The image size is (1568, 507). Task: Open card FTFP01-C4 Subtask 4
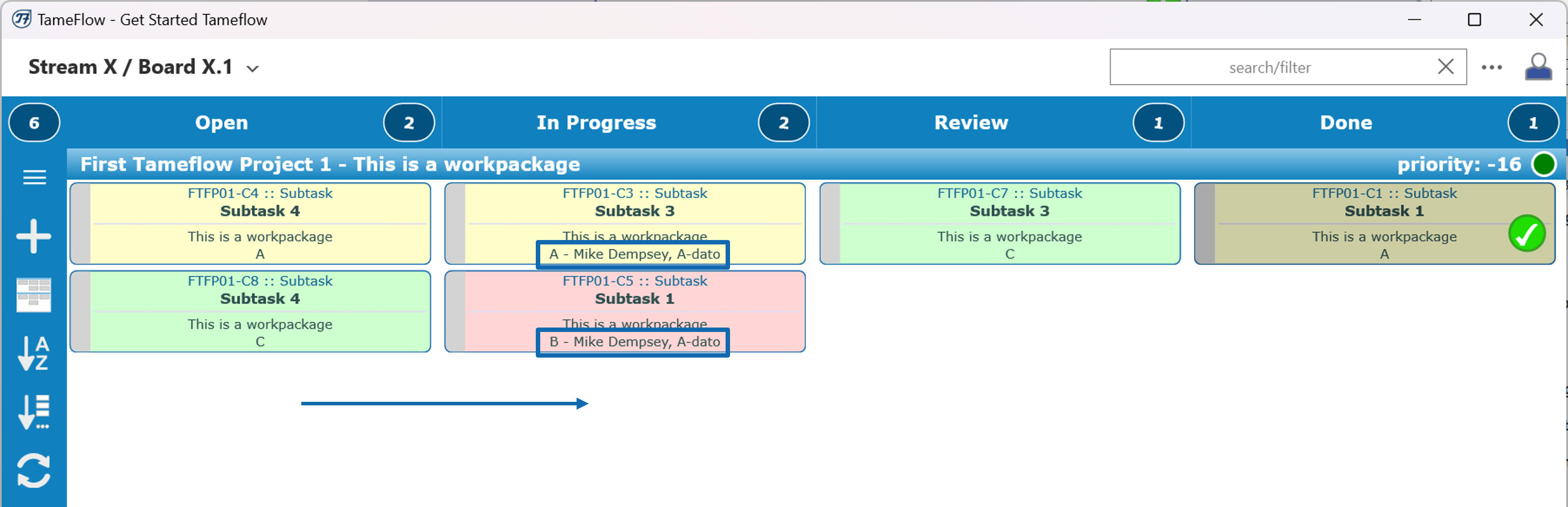[x=251, y=224]
